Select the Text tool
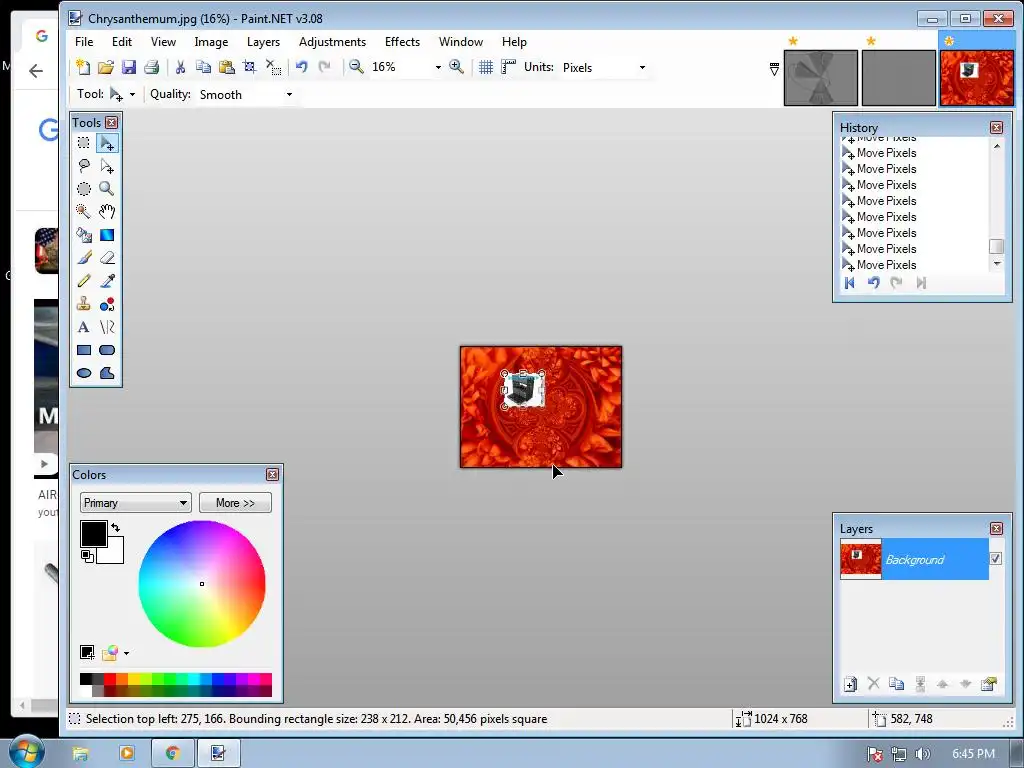The height and width of the screenshot is (768, 1024). coord(84,327)
